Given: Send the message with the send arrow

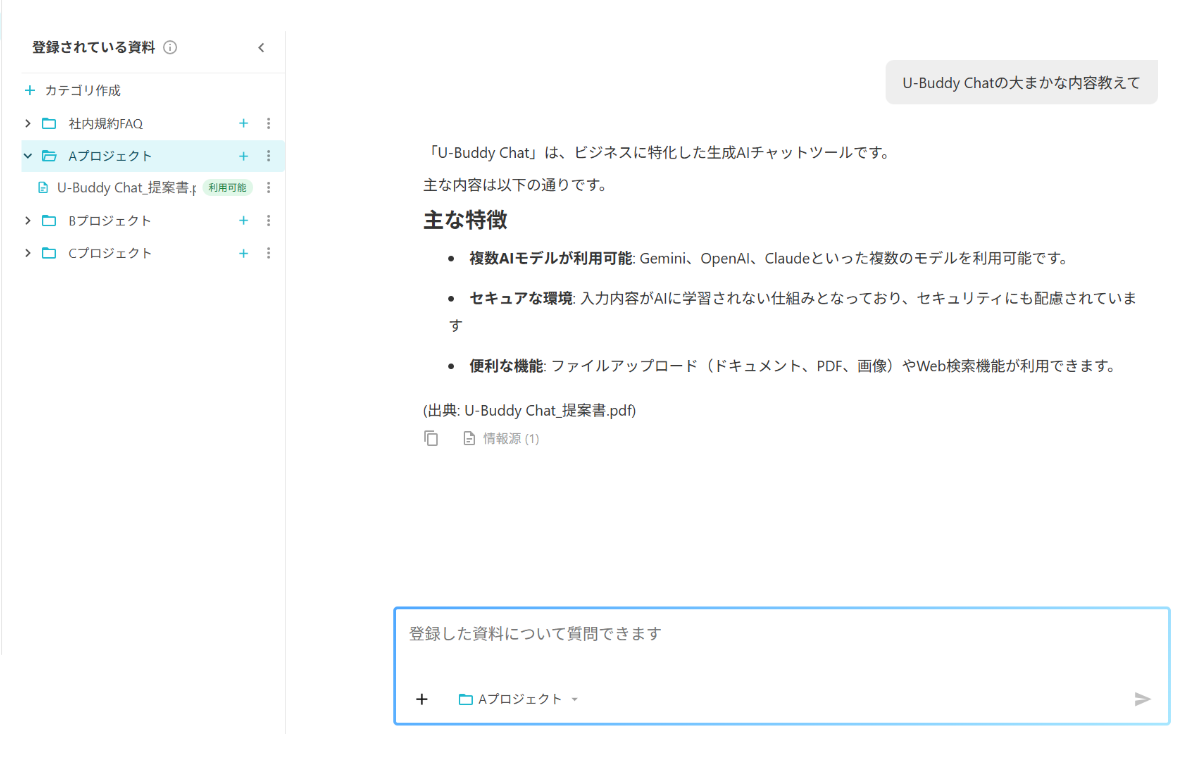Looking at the screenshot, I should [x=1142, y=699].
